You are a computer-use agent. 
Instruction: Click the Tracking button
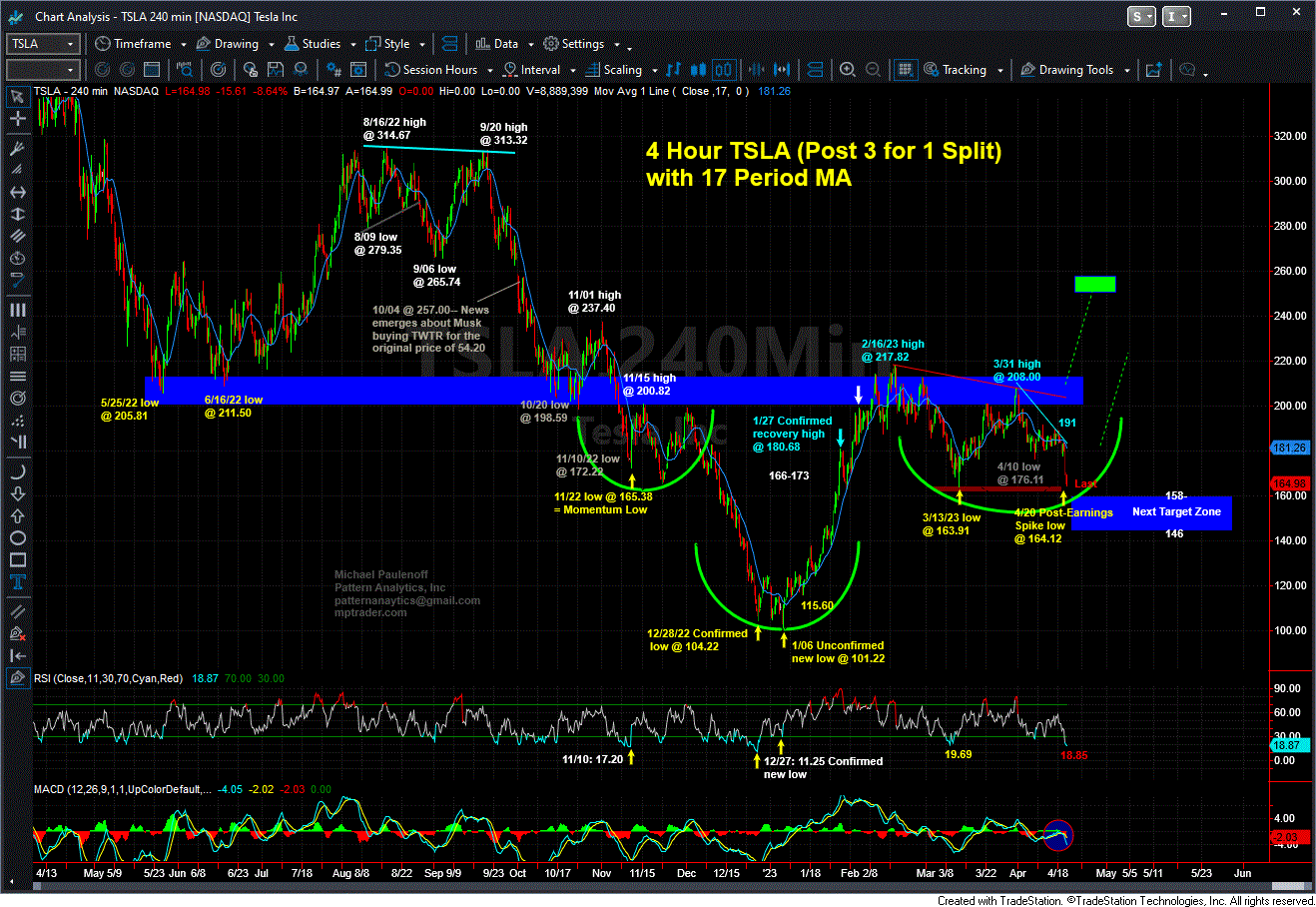955,70
